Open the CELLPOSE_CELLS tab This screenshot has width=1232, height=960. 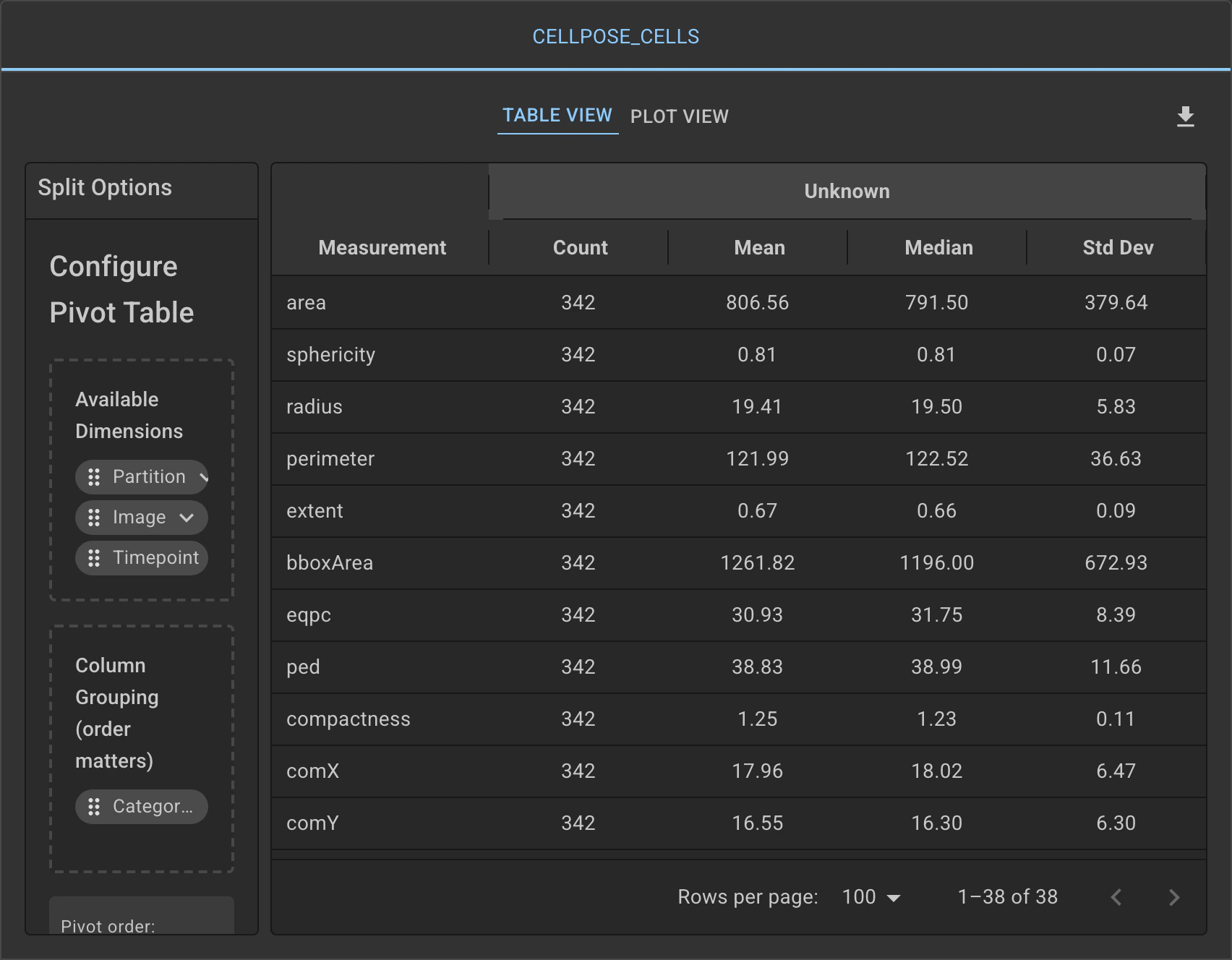click(x=616, y=37)
